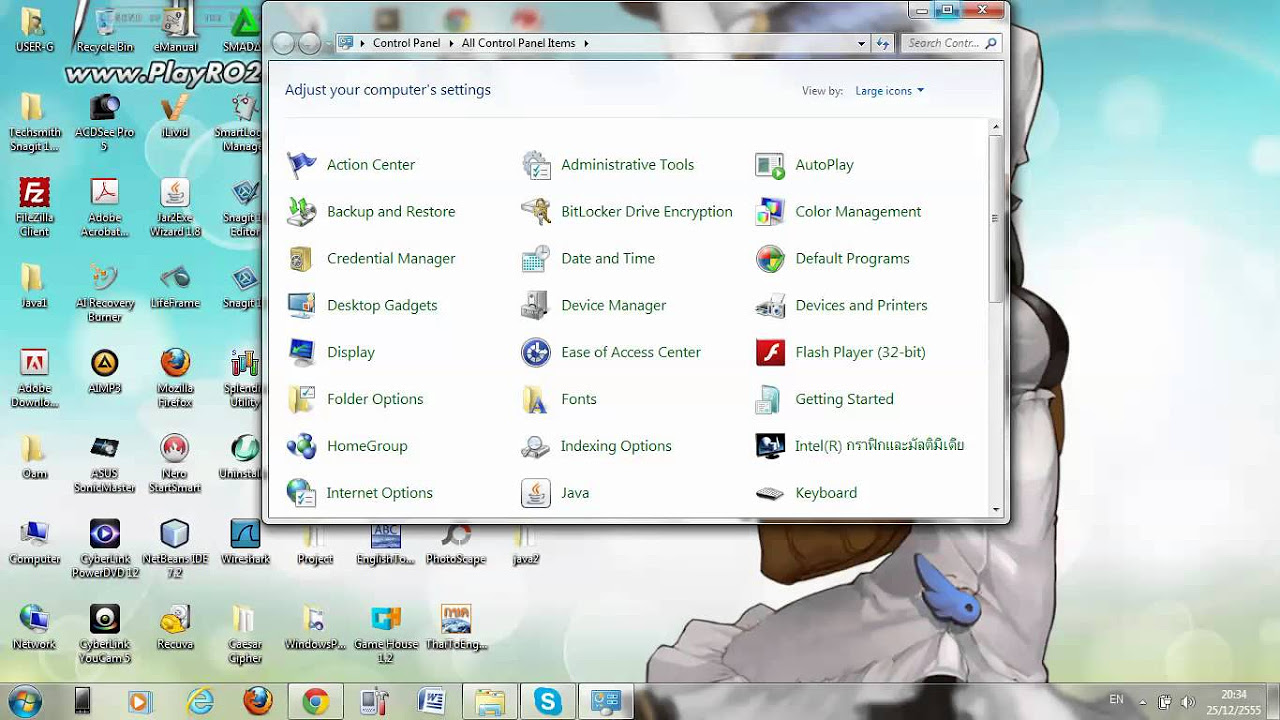This screenshot has height=720, width=1280.
Task: Open Getting Started icon
Action: click(770, 399)
